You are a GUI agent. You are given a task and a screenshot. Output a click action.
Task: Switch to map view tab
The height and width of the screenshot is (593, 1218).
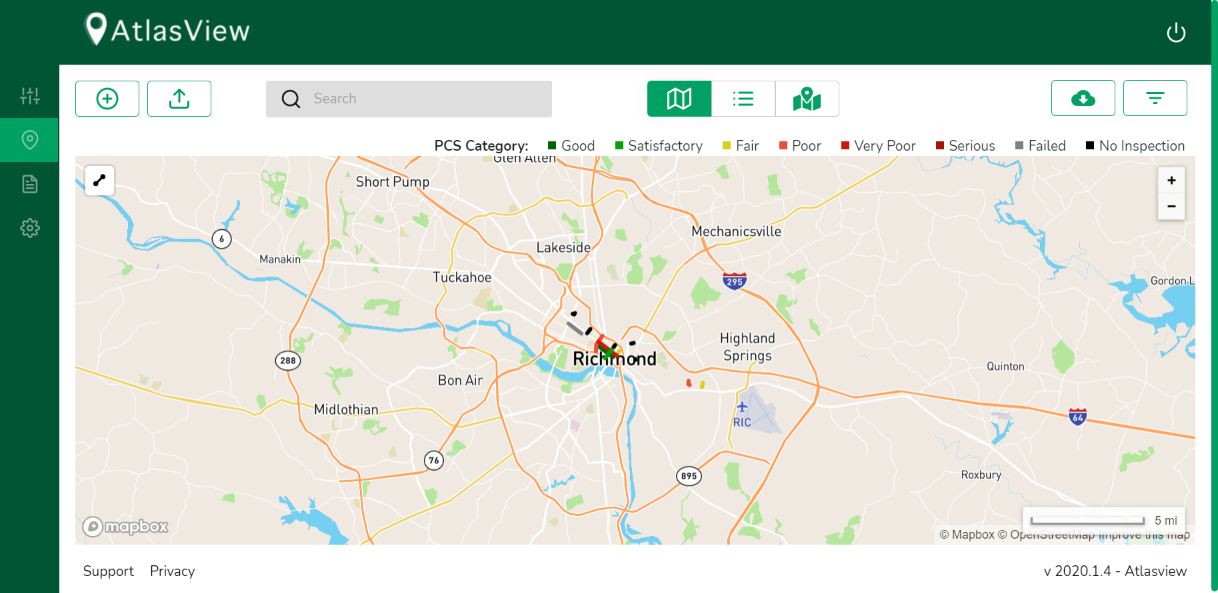[x=679, y=98]
